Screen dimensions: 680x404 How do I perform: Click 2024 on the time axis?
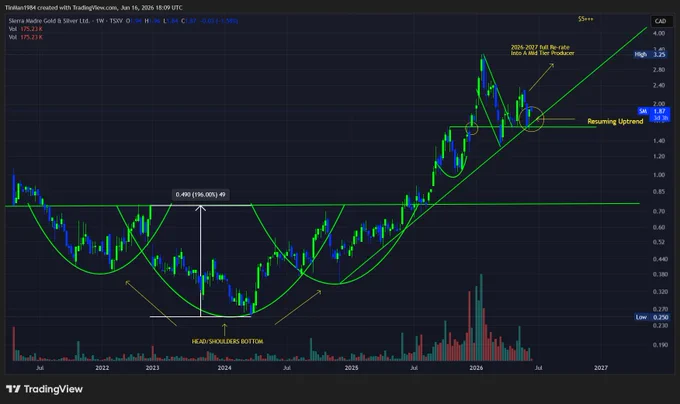pyautogui.click(x=224, y=368)
